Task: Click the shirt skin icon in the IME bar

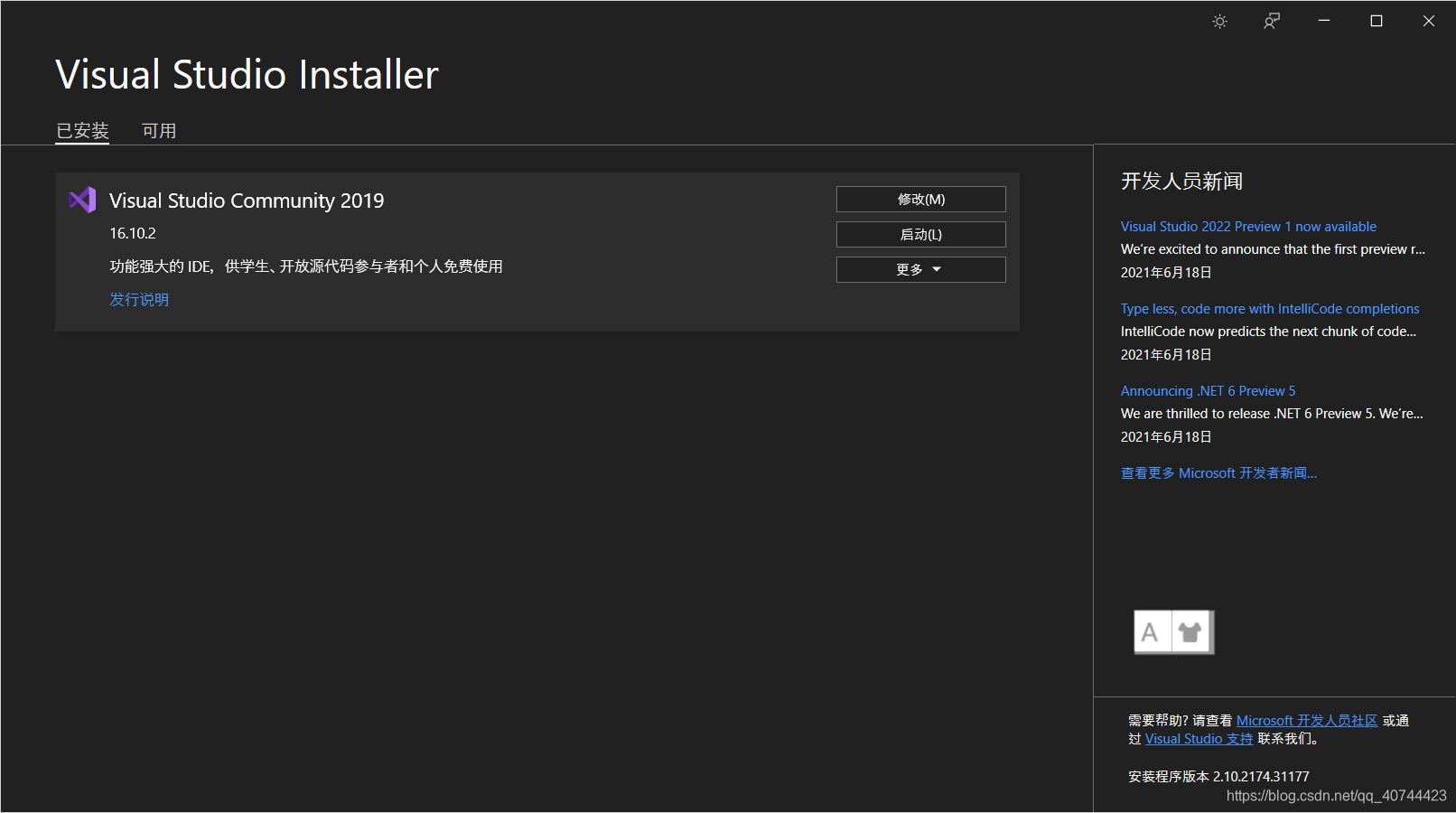Action: point(1190,632)
